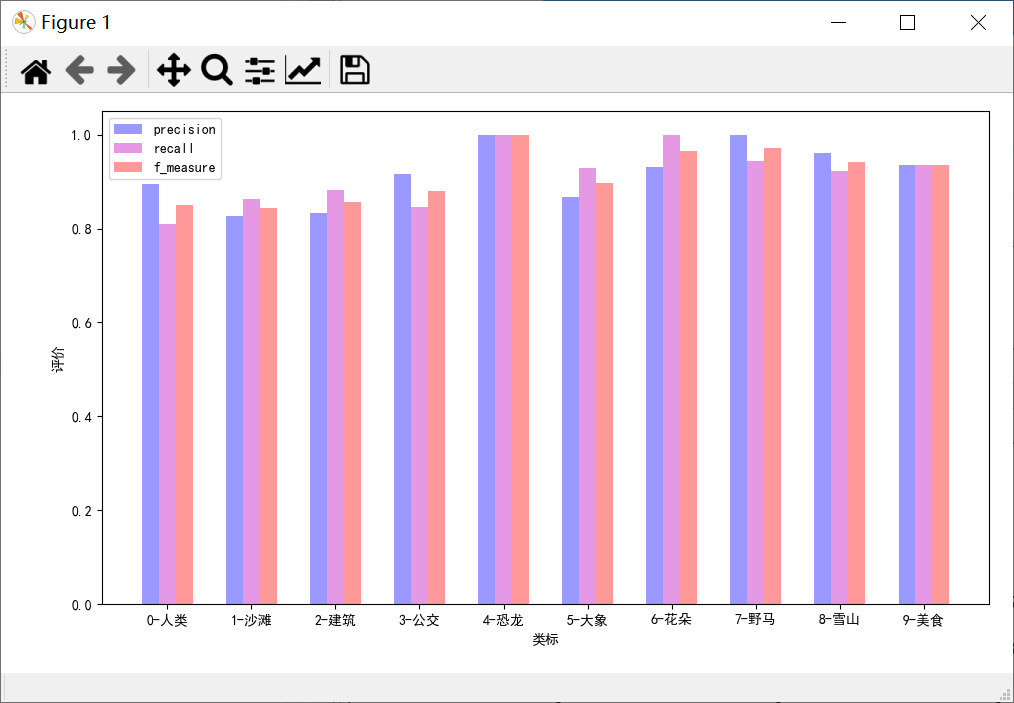The image size is (1014, 703).
Task: Click the y-axis tick label 0.8
Action: point(81,230)
